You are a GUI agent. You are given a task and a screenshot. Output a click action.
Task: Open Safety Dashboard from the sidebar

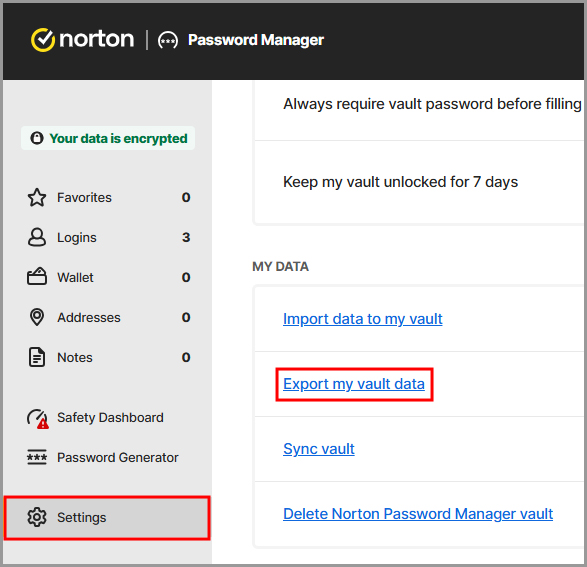pos(108,418)
